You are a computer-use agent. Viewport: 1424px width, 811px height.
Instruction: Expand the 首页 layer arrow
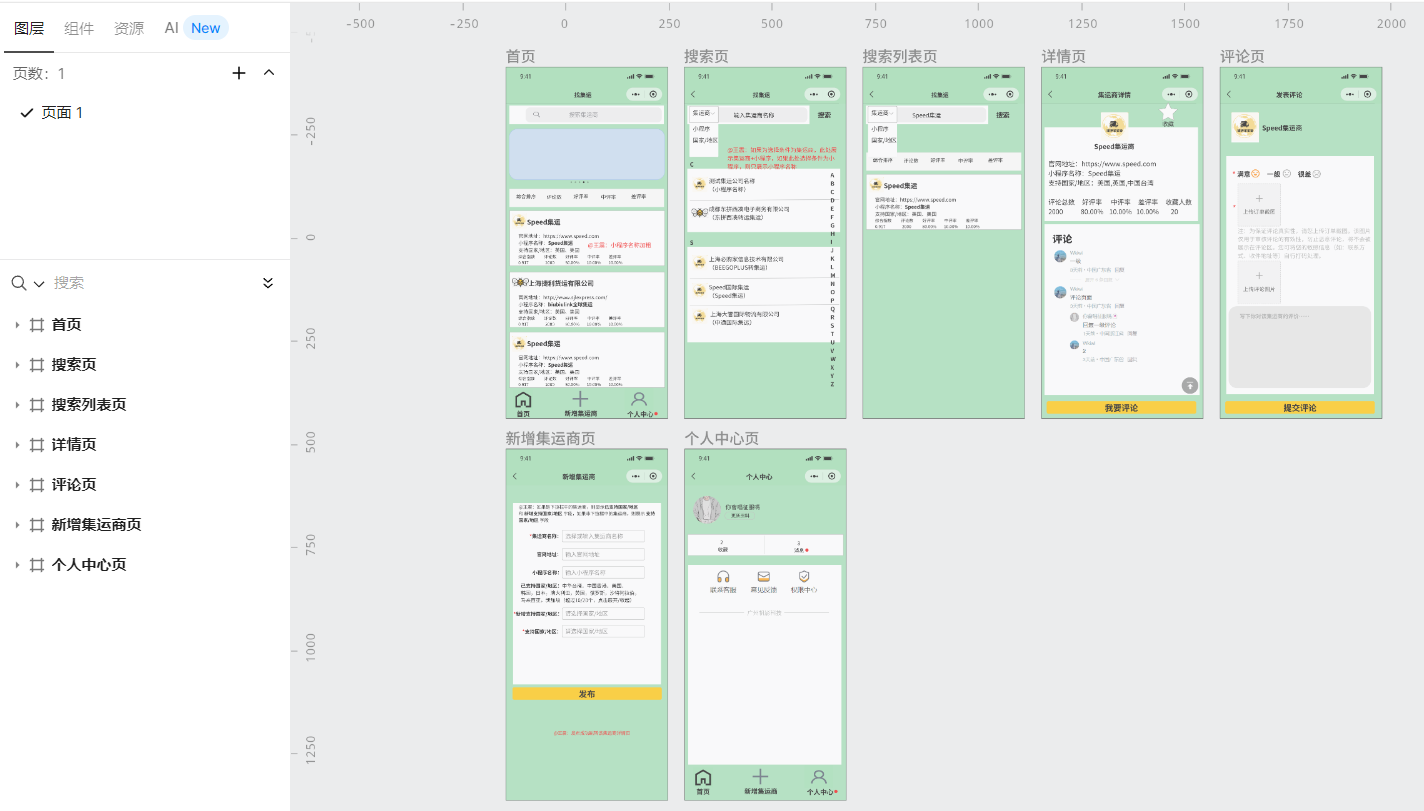coord(17,325)
